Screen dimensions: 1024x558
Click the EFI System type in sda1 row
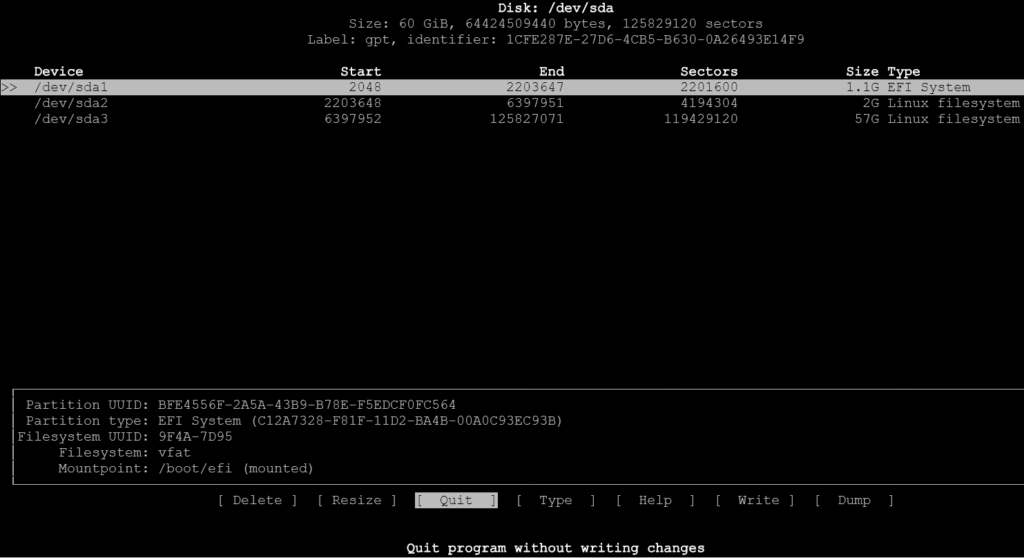pyautogui.click(x=928, y=87)
